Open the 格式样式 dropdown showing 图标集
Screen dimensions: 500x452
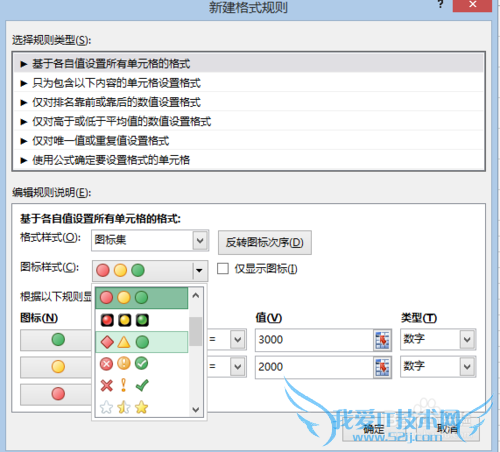coord(150,240)
